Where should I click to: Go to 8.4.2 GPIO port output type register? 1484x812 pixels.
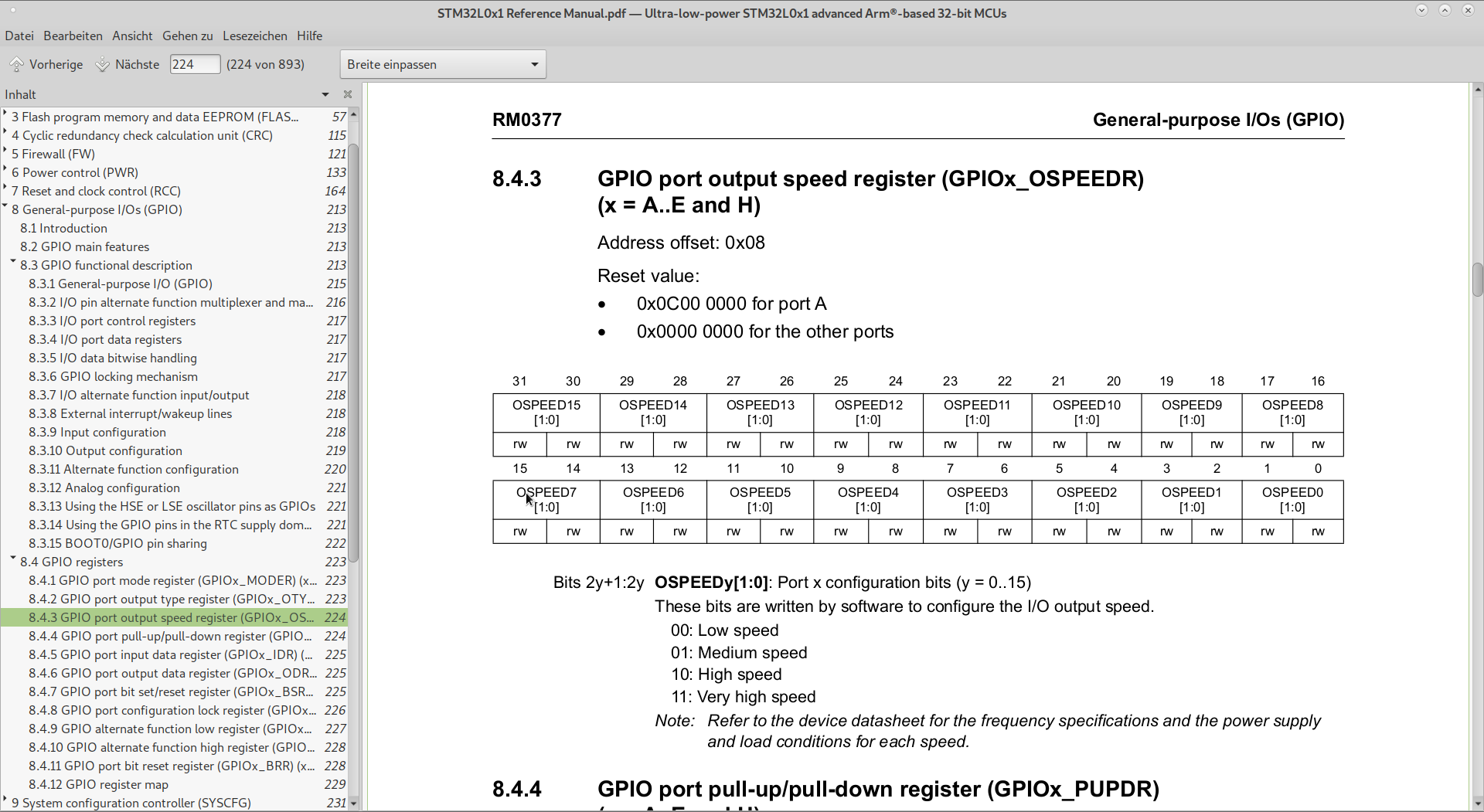coord(174,599)
